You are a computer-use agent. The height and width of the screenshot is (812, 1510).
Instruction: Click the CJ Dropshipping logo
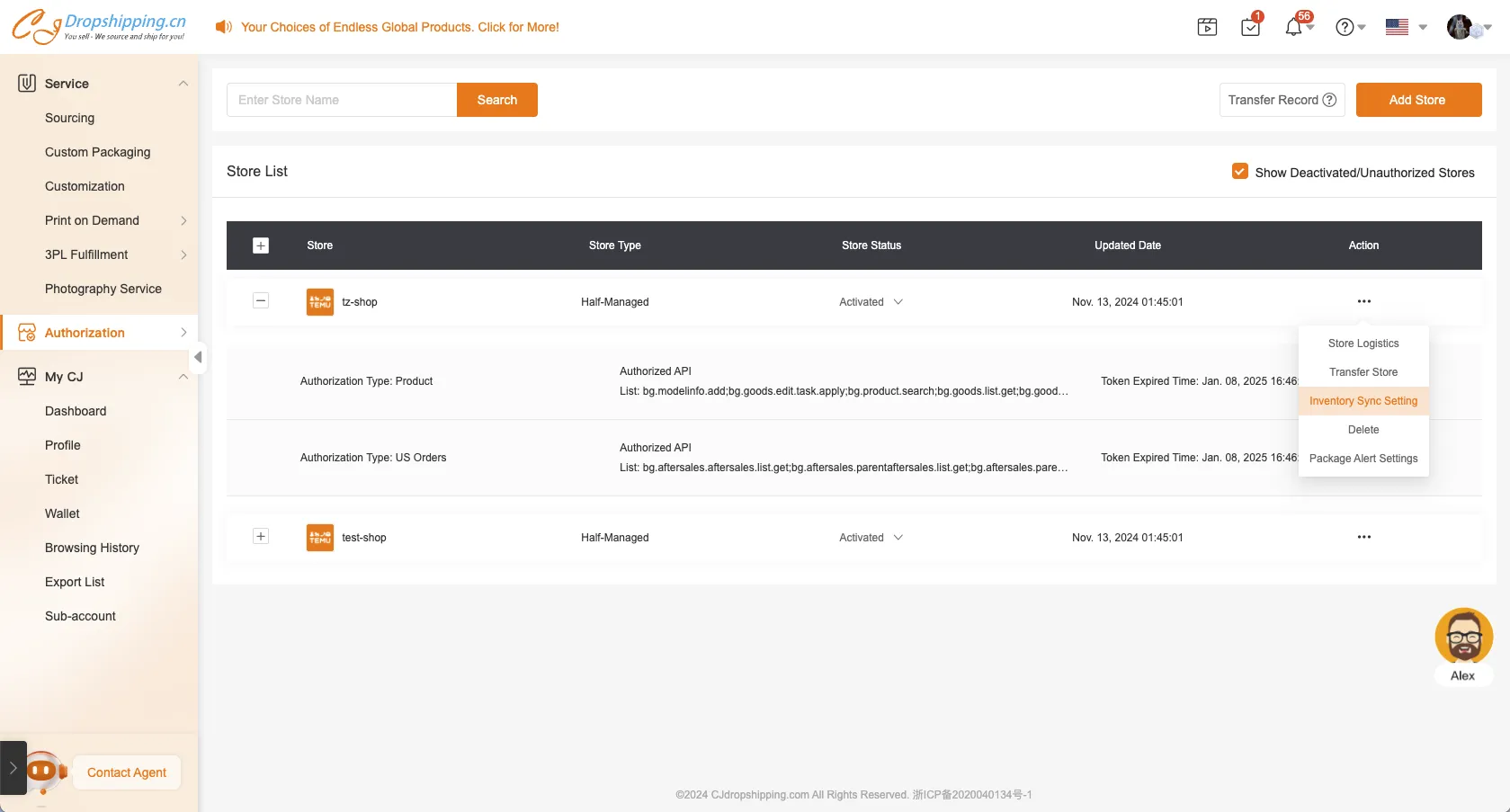pos(99,27)
